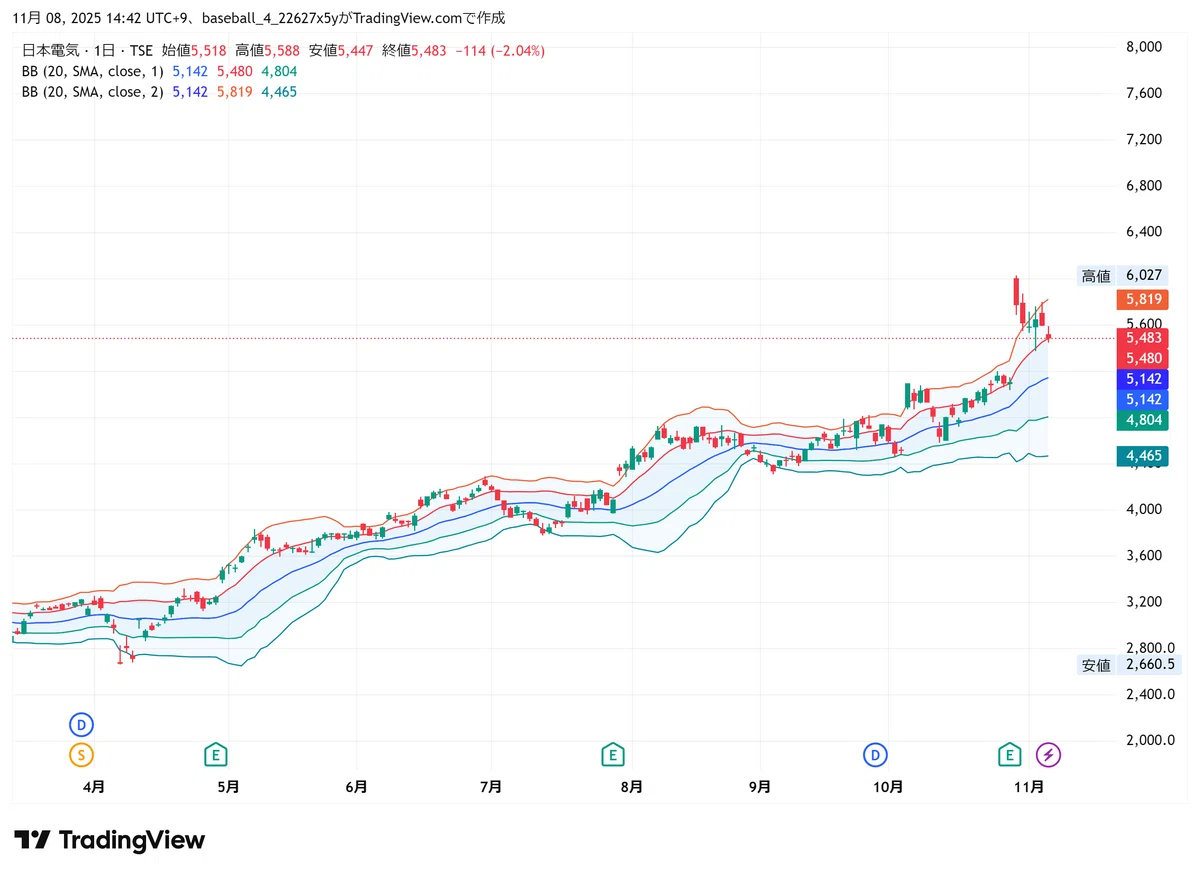Click the dividend D marker near 10月
1200x876 pixels.
tap(876, 754)
